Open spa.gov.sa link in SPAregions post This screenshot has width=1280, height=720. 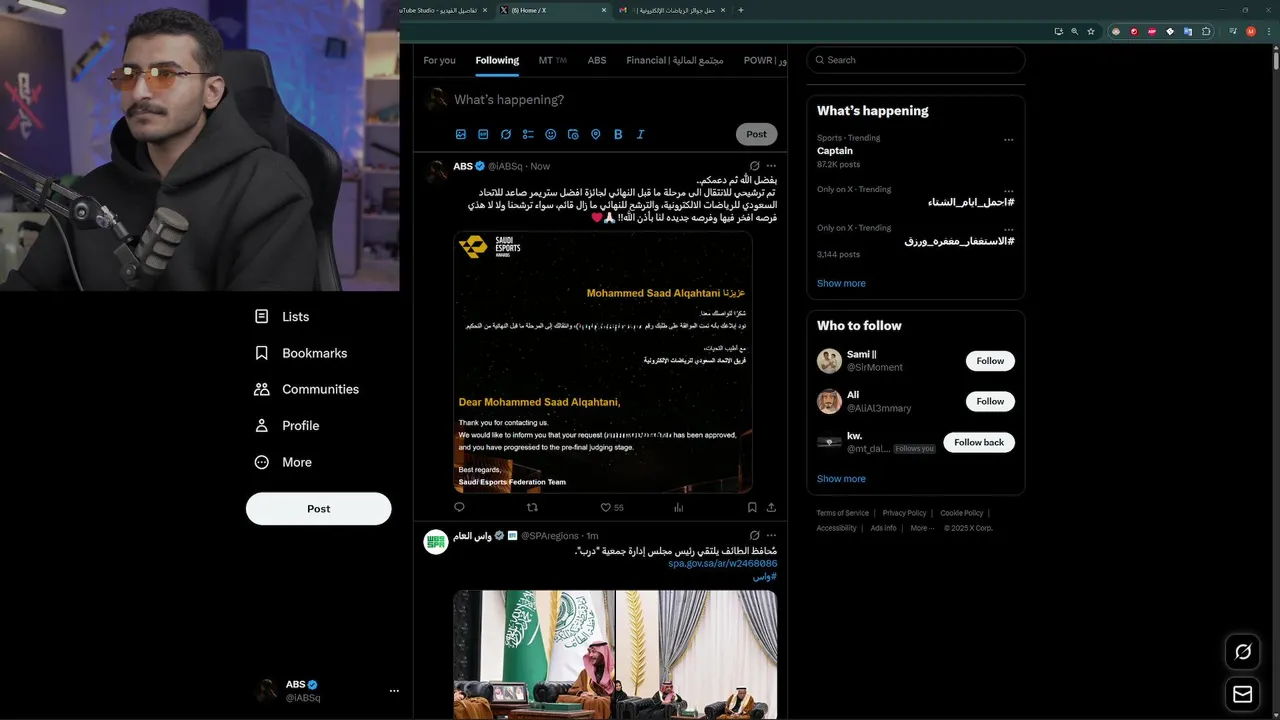tap(723, 564)
